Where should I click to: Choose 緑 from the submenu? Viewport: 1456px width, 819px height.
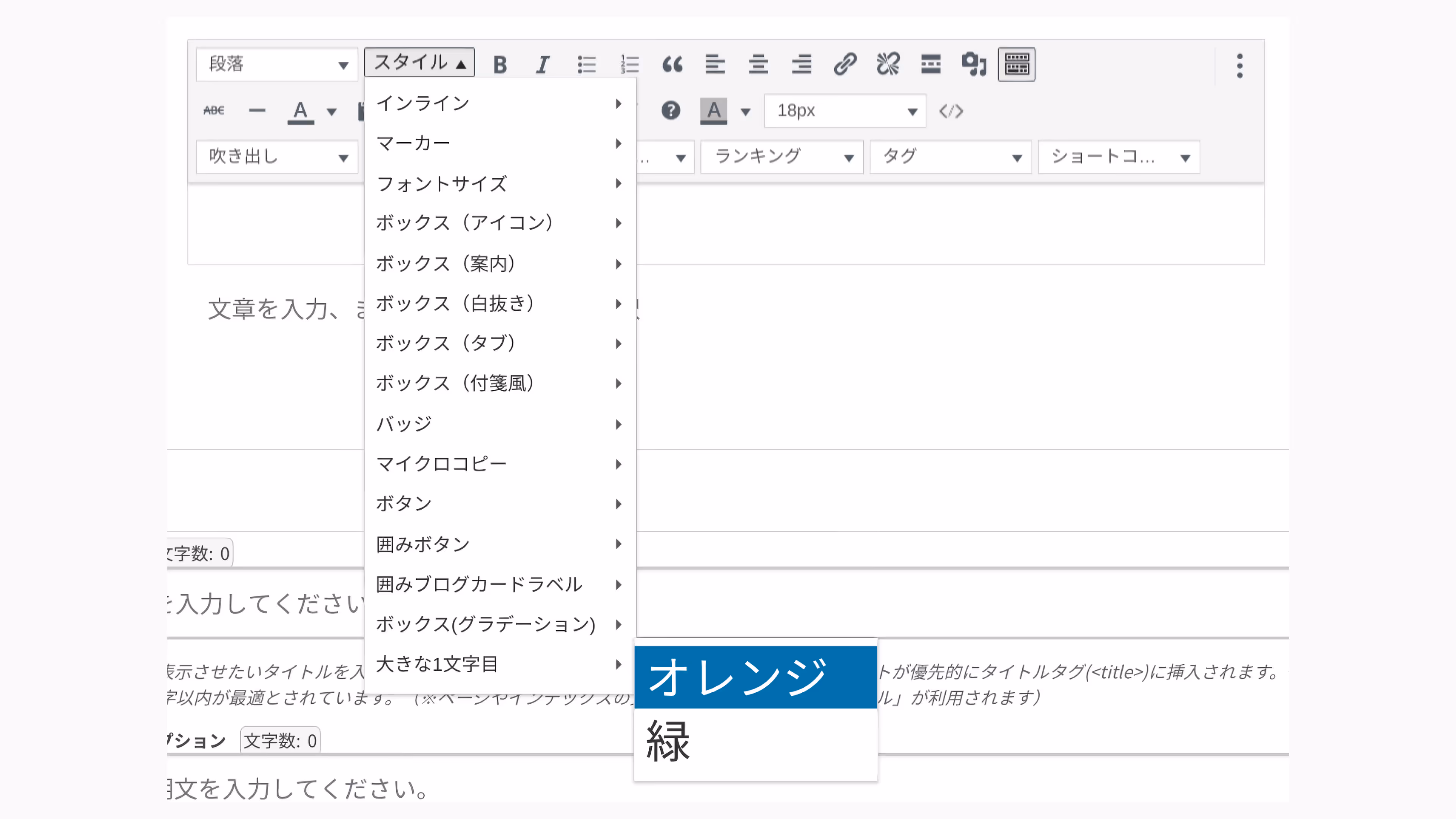755,742
